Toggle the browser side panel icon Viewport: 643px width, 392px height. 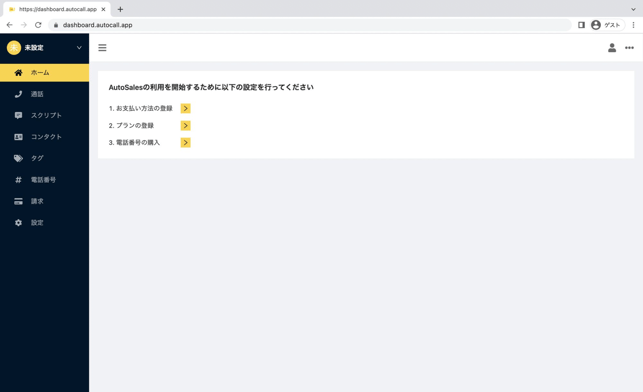point(581,25)
